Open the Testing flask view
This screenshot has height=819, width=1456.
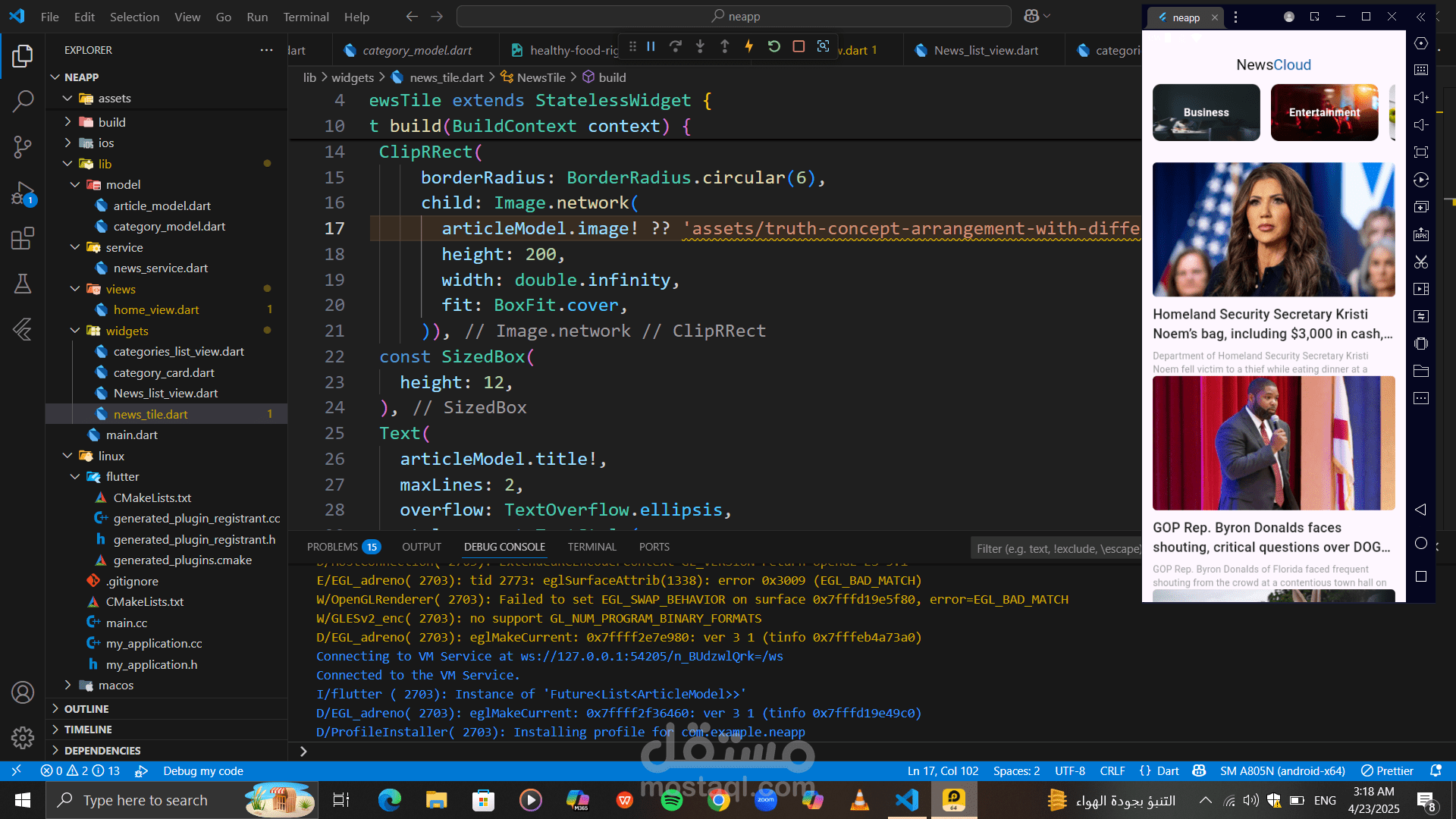(23, 284)
